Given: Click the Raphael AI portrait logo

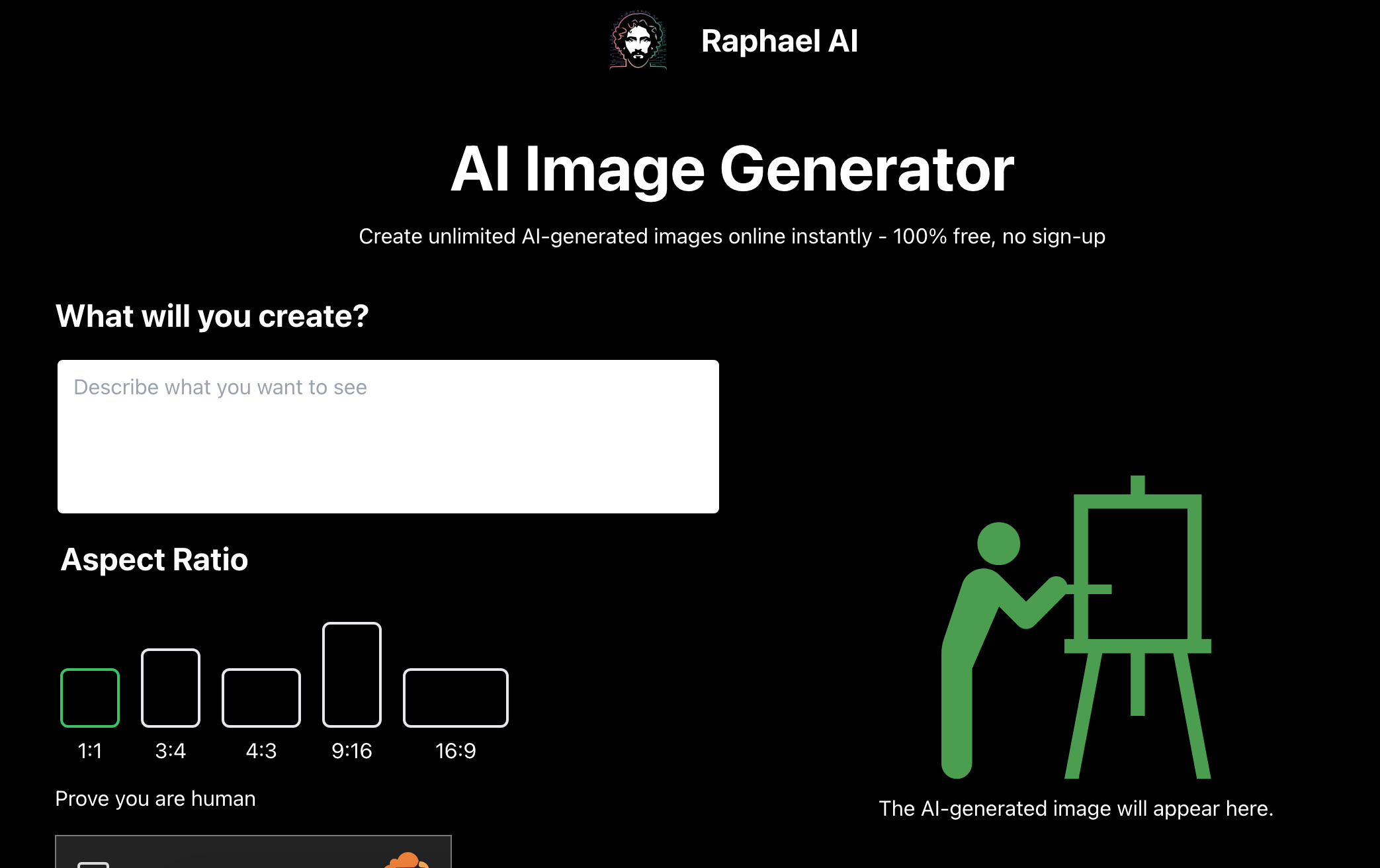Looking at the screenshot, I should point(638,41).
